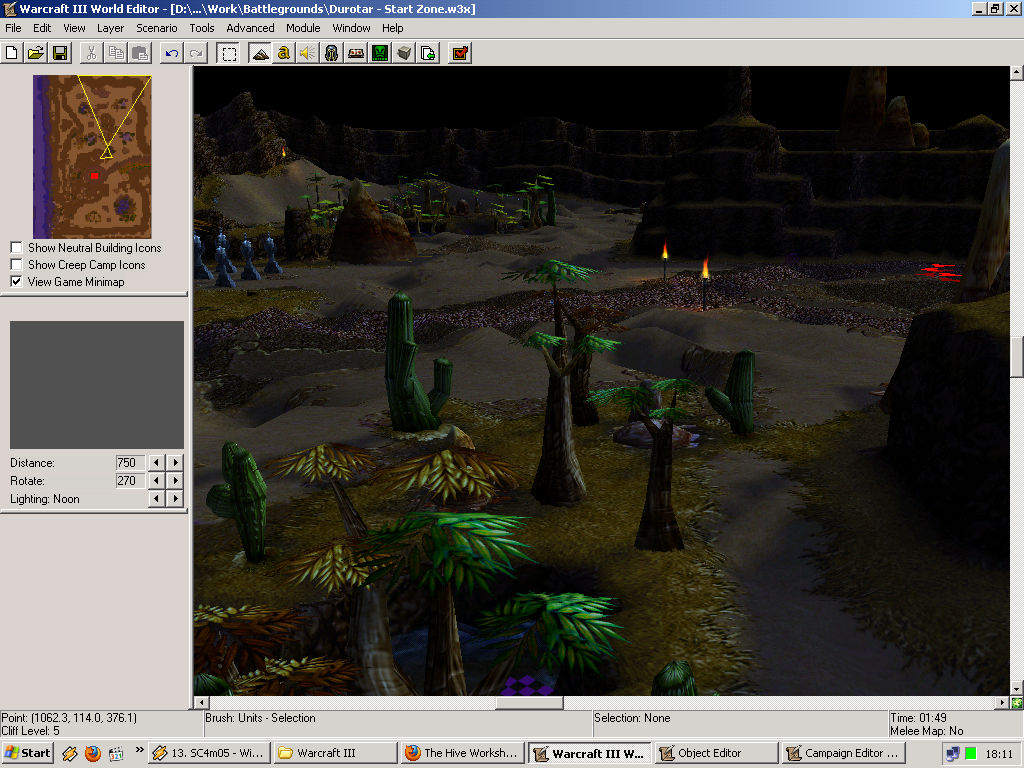Open a map file via folder icon
This screenshot has height=768, width=1024.
36,53
